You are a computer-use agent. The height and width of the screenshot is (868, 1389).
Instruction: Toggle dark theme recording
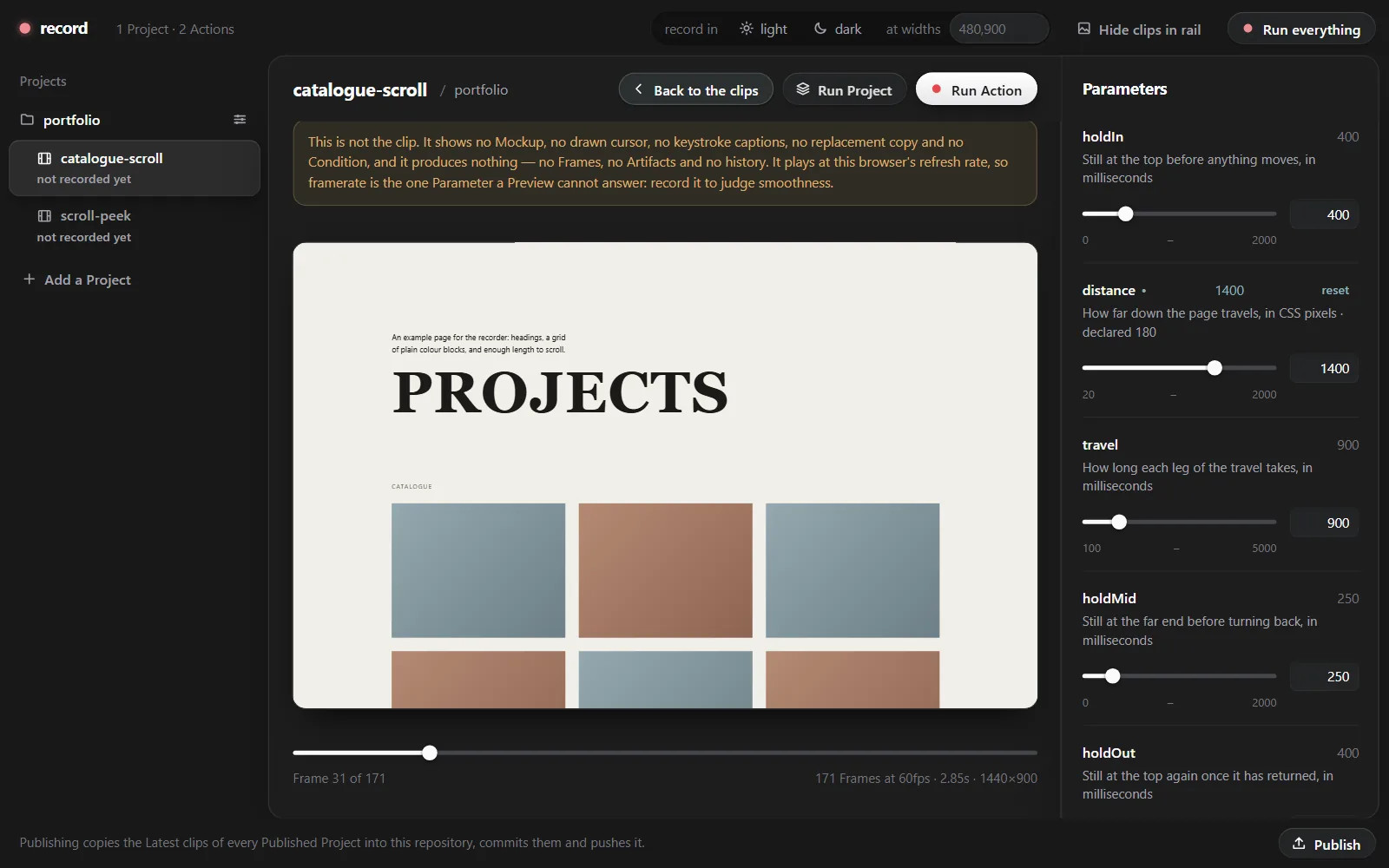(838, 29)
